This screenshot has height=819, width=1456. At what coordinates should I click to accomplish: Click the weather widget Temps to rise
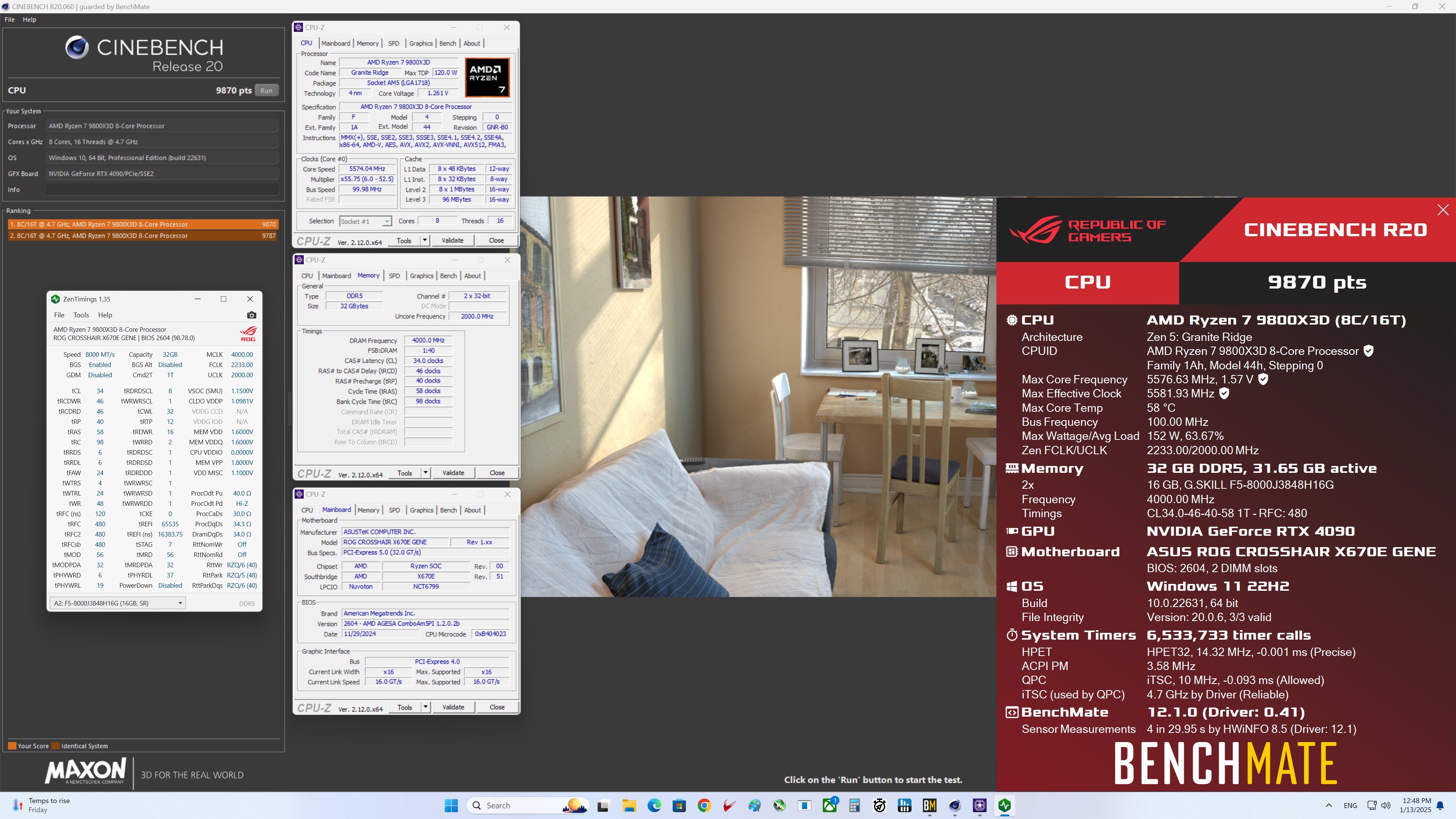tap(42, 805)
